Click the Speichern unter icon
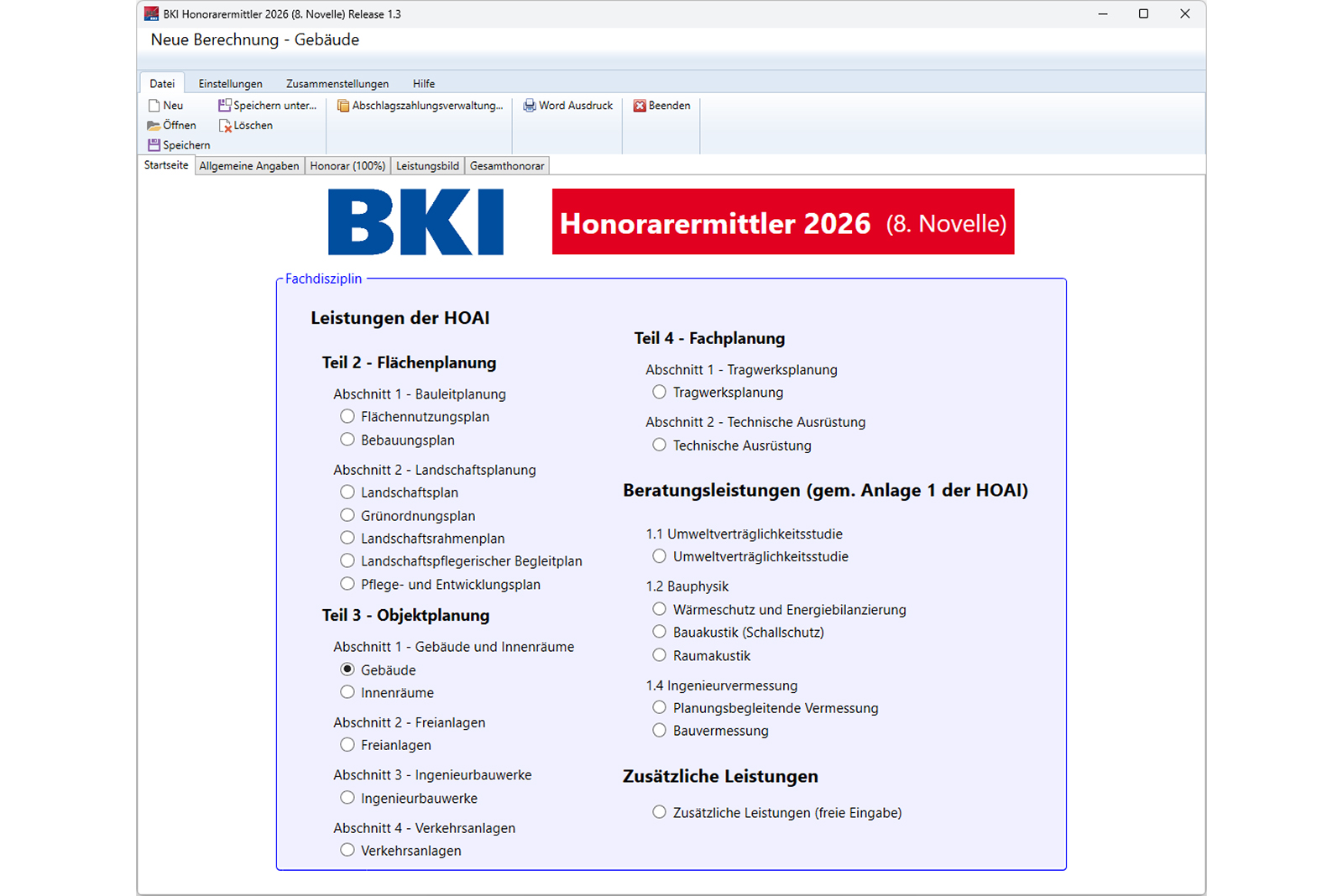Screen dimensions: 1343x896 [224, 106]
